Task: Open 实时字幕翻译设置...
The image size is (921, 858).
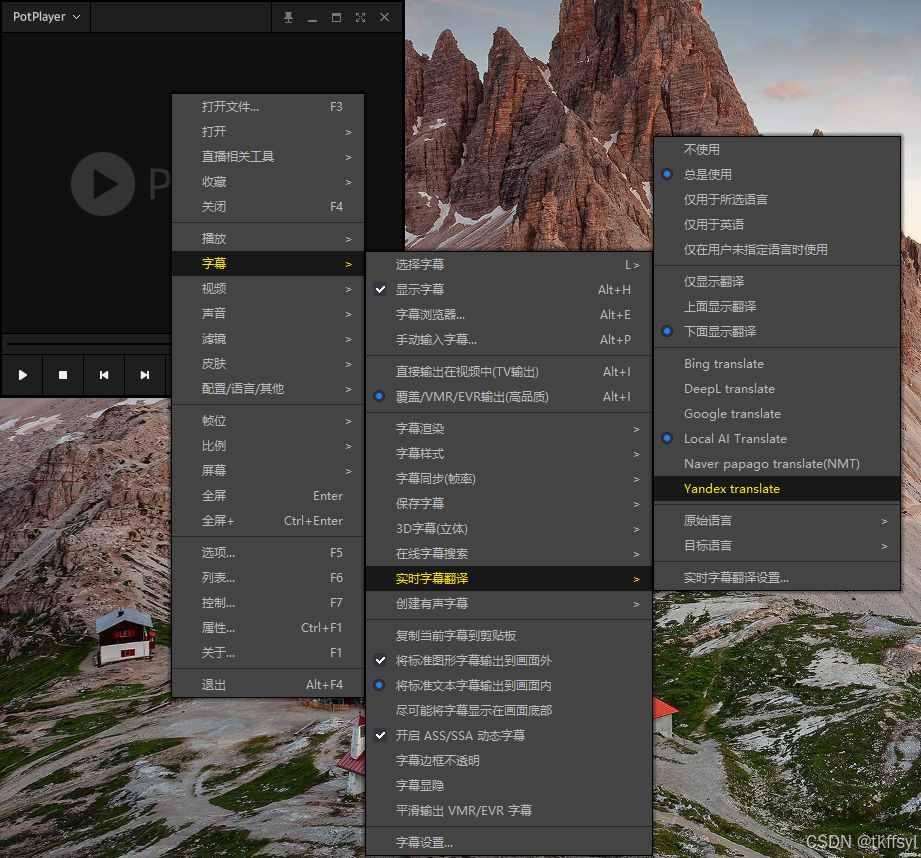Action: [x=777, y=577]
